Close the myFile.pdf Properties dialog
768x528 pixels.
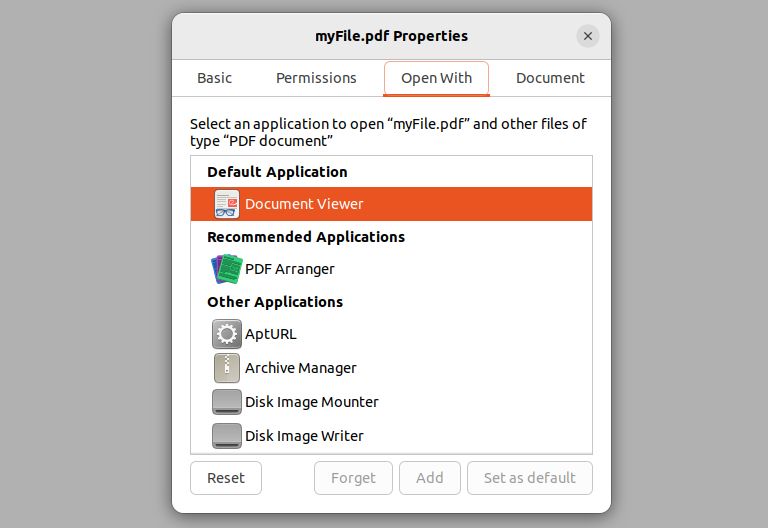(588, 36)
